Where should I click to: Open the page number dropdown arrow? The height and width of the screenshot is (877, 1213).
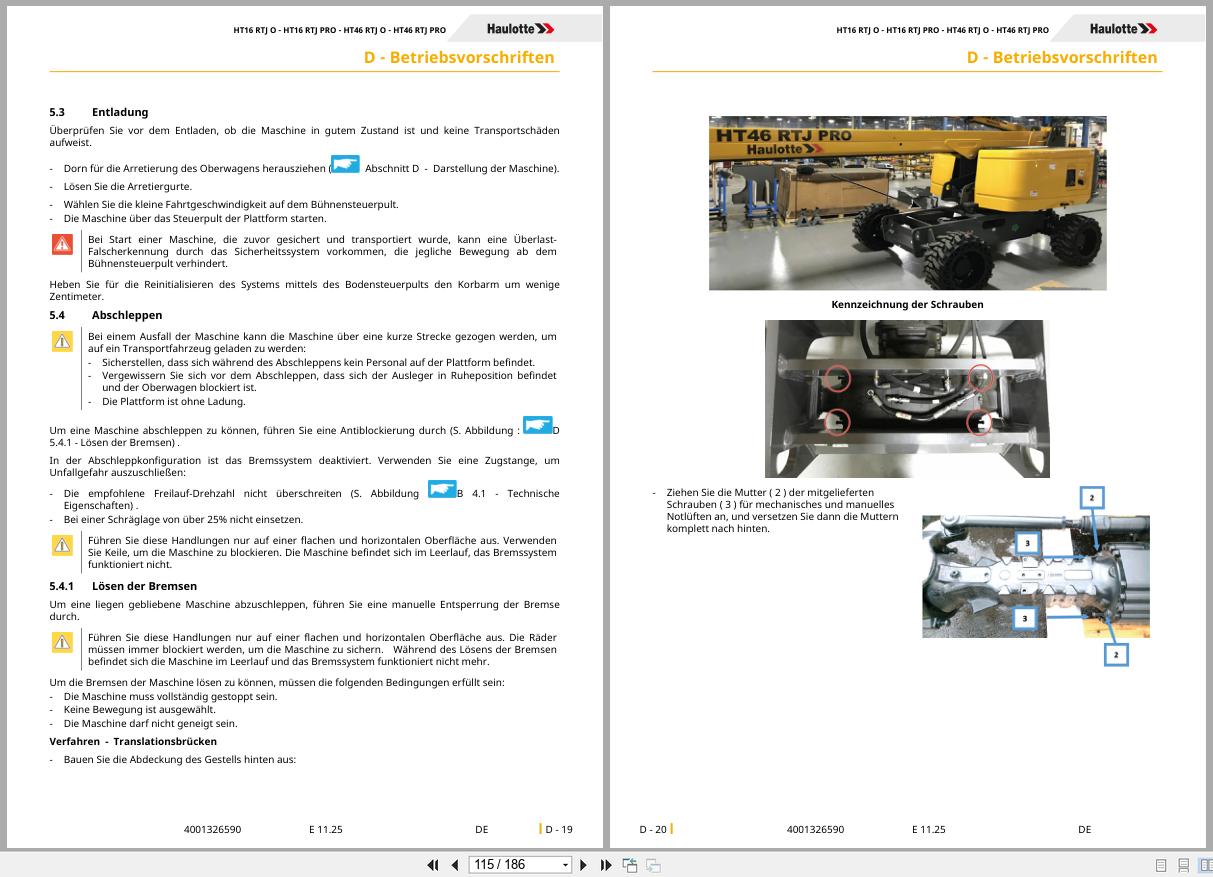click(566, 865)
